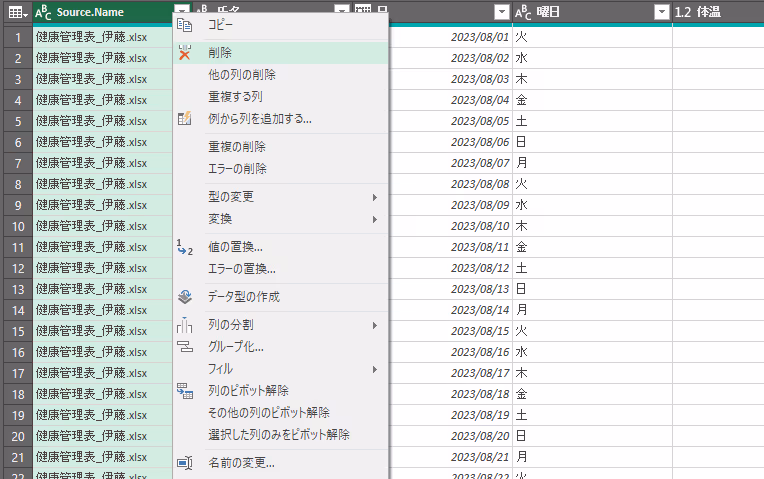Image resolution: width=764 pixels, height=479 pixels.
Task: Select row number 1
Action: point(18,37)
